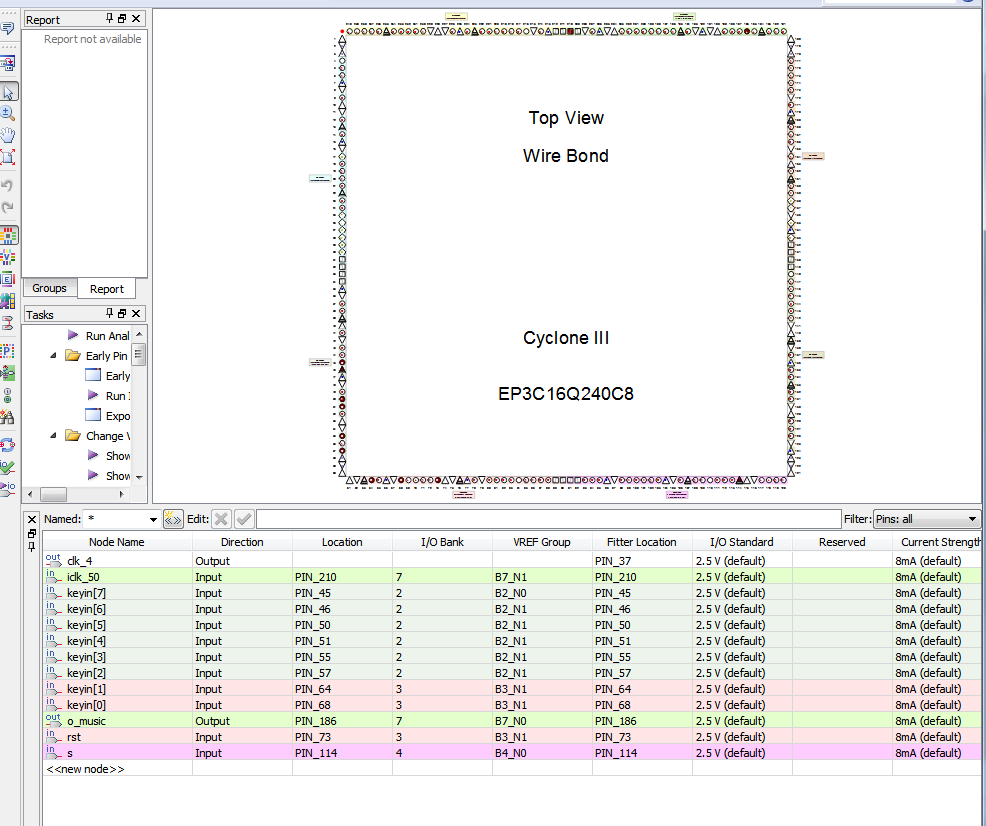Sort by the Node Name column header
986x826 pixels.
click(x=116, y=542)
